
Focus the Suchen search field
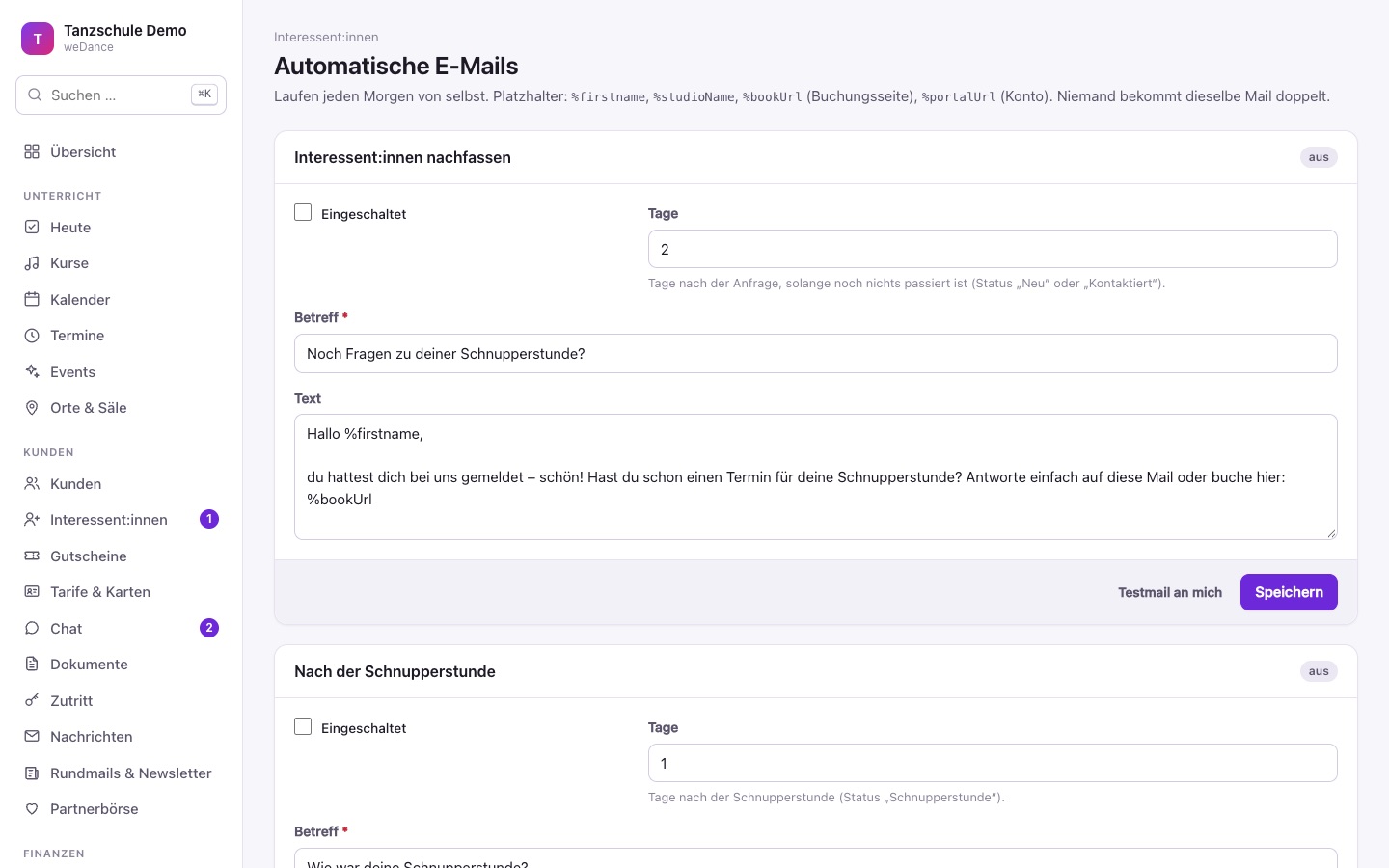pos(122,95)
